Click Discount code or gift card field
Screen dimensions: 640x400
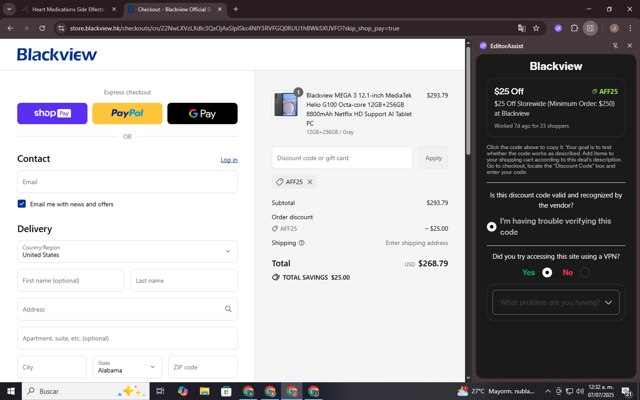point(342,158)
